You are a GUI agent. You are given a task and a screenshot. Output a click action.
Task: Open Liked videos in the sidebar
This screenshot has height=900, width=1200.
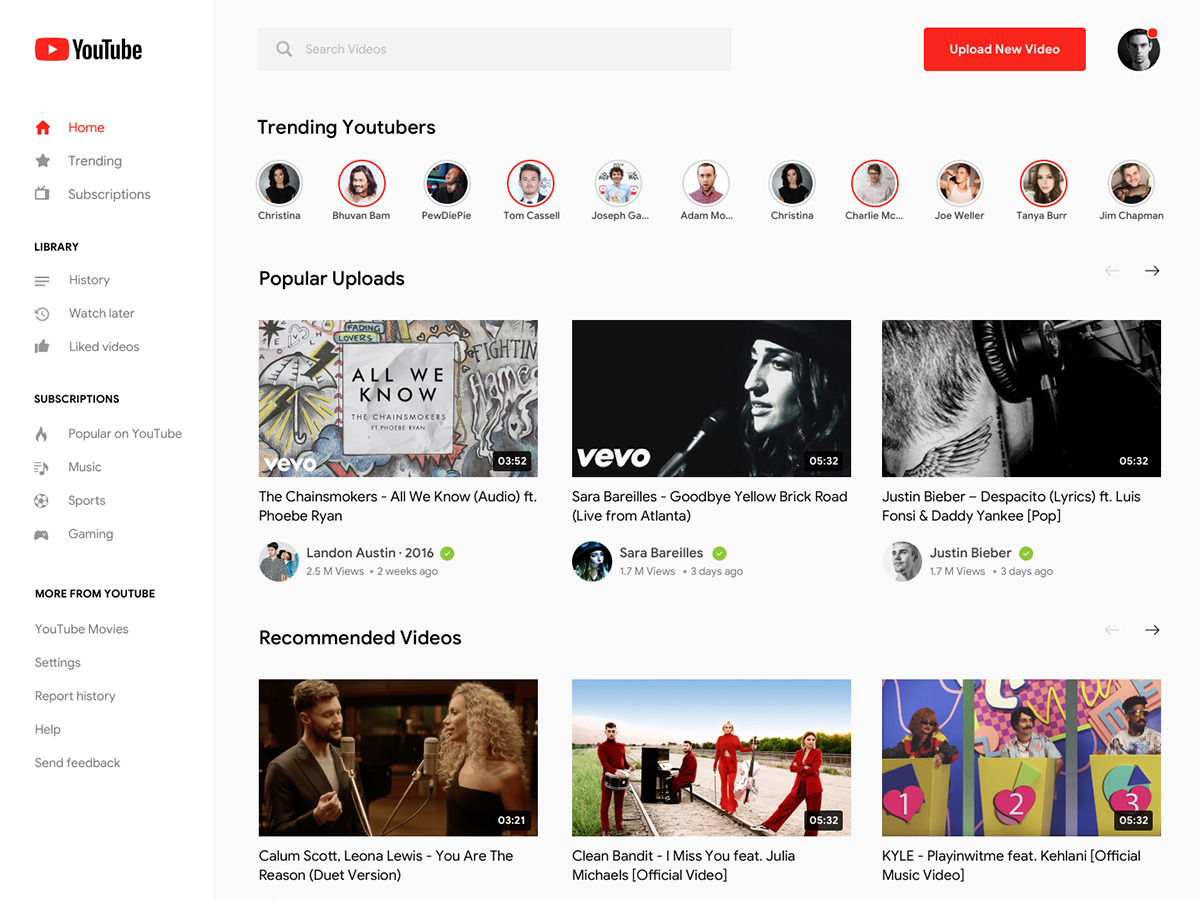104,347
